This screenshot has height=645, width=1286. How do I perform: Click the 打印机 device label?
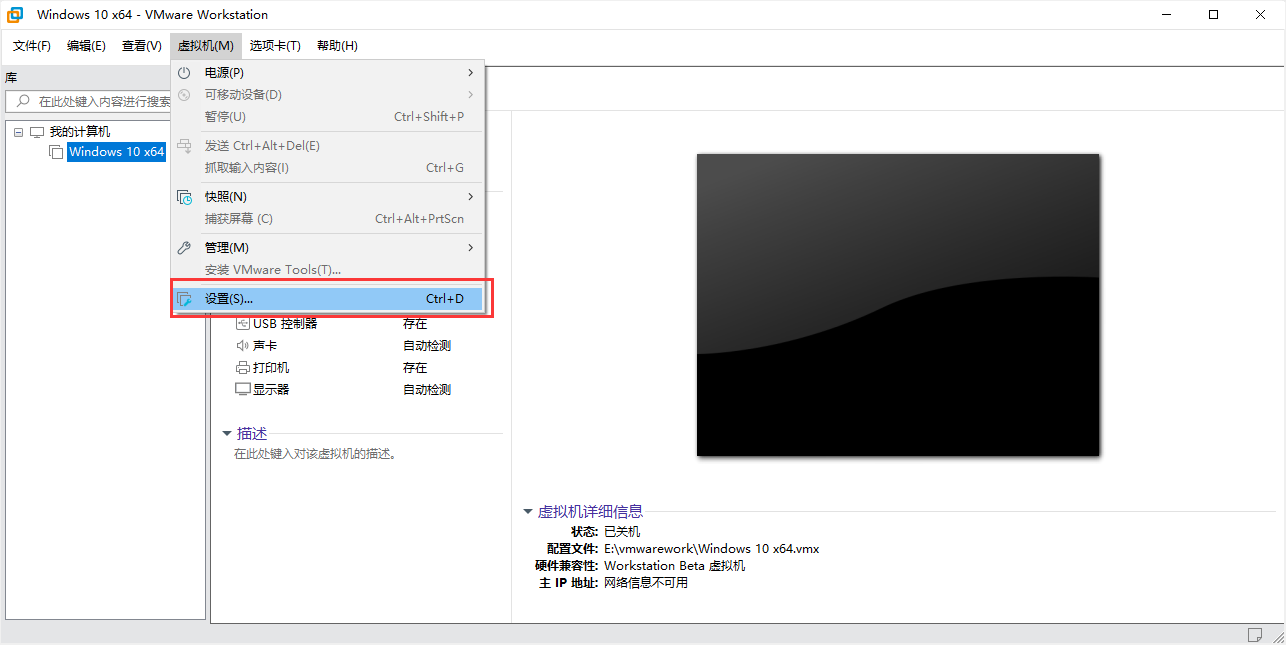pos(271,368)
